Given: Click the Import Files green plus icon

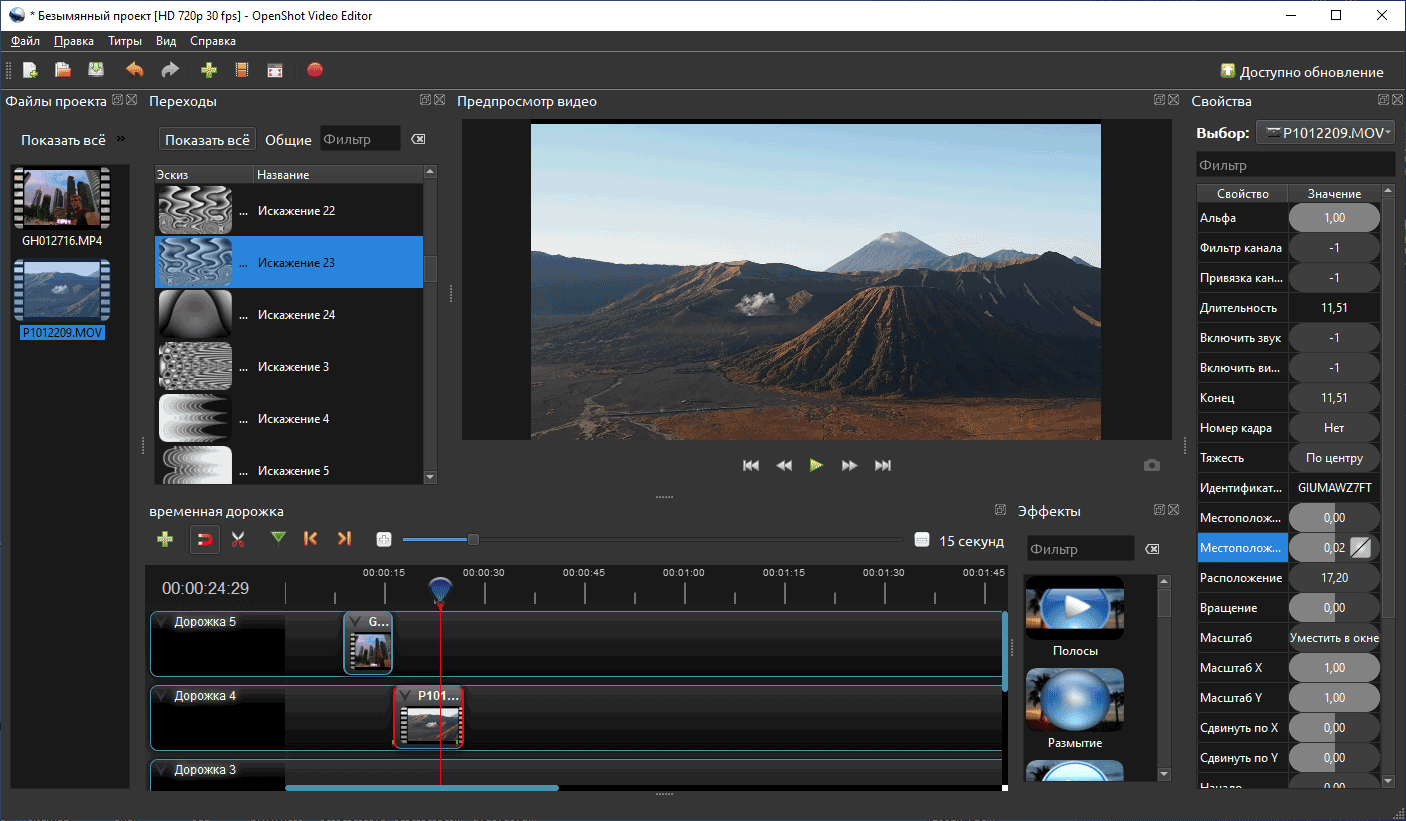Looking at the screenshot, I should (x=209, y=70).
